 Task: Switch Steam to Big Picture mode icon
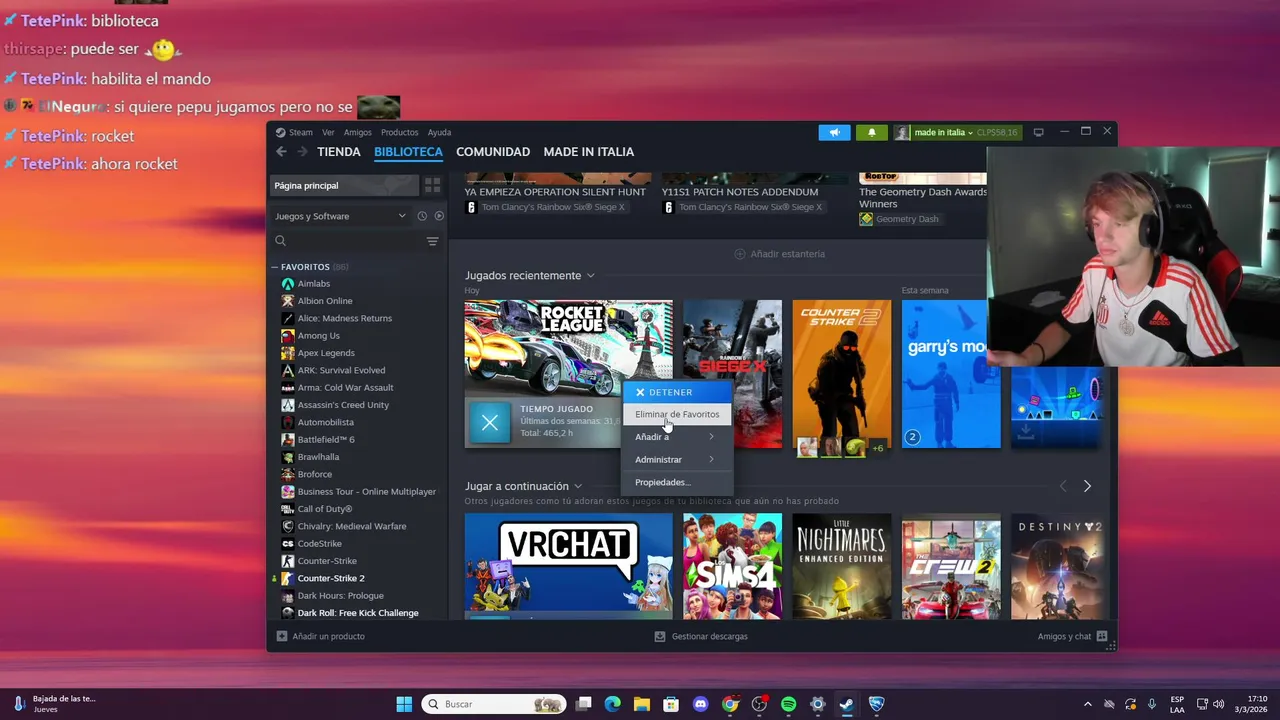pos(1039,132)
